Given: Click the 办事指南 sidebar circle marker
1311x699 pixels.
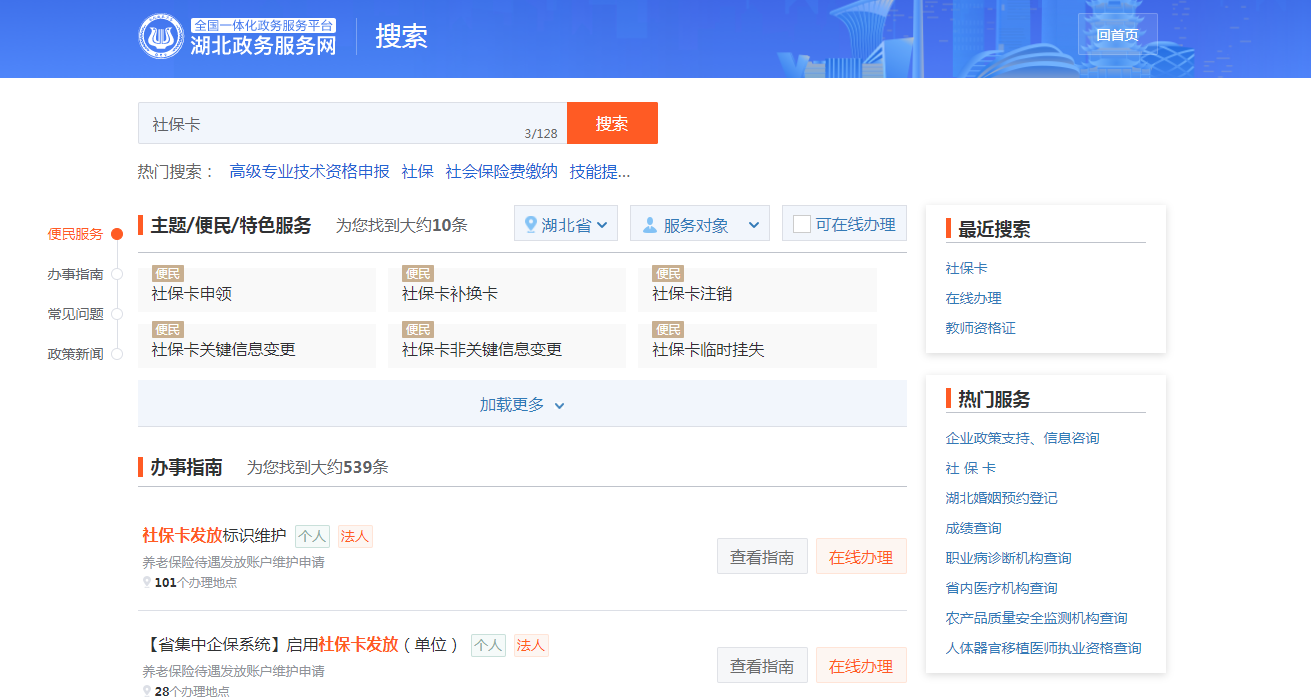Looking at the screenshot, I should pyautogui.click(x=117, y=274).
